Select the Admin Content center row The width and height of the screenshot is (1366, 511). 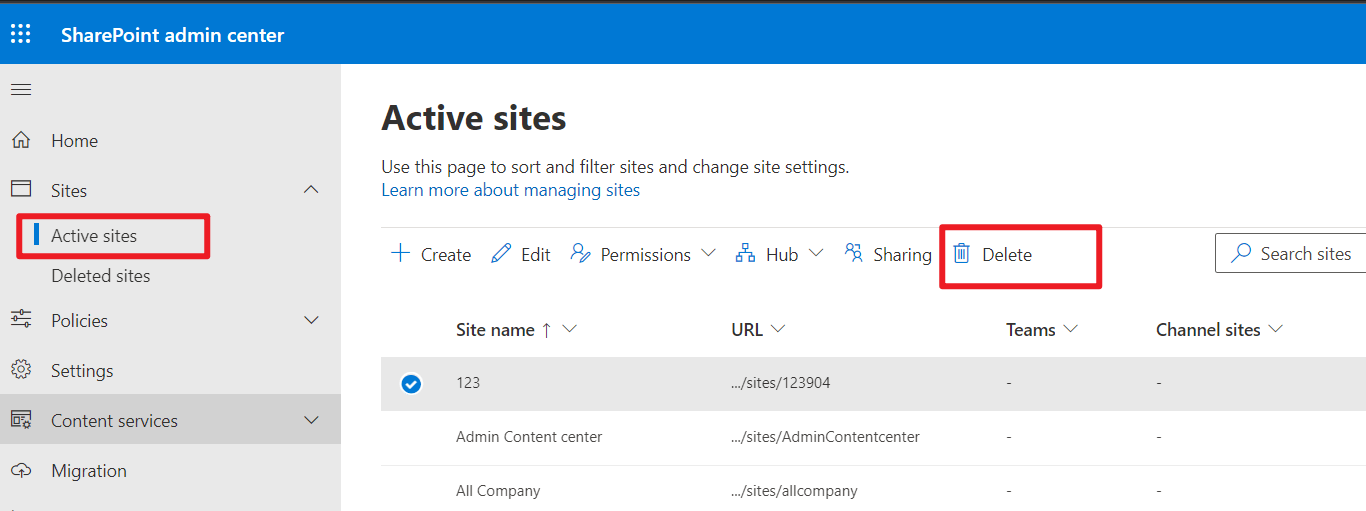pos(873,437)
